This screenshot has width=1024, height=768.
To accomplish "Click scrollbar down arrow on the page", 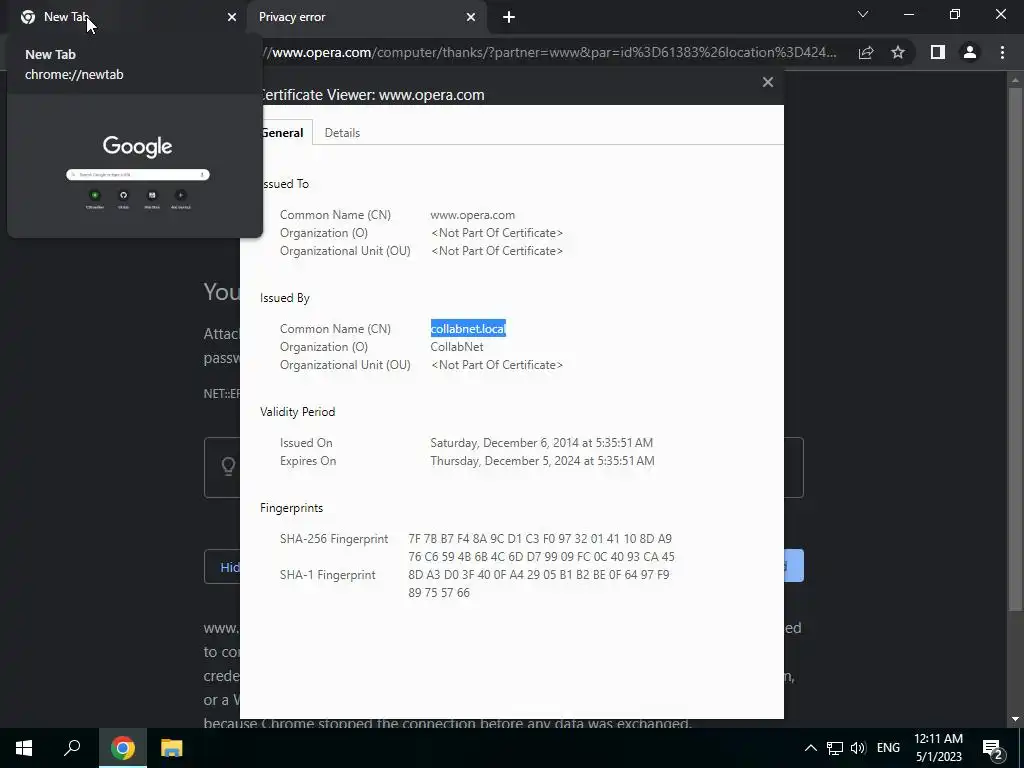I will 1014,719.
